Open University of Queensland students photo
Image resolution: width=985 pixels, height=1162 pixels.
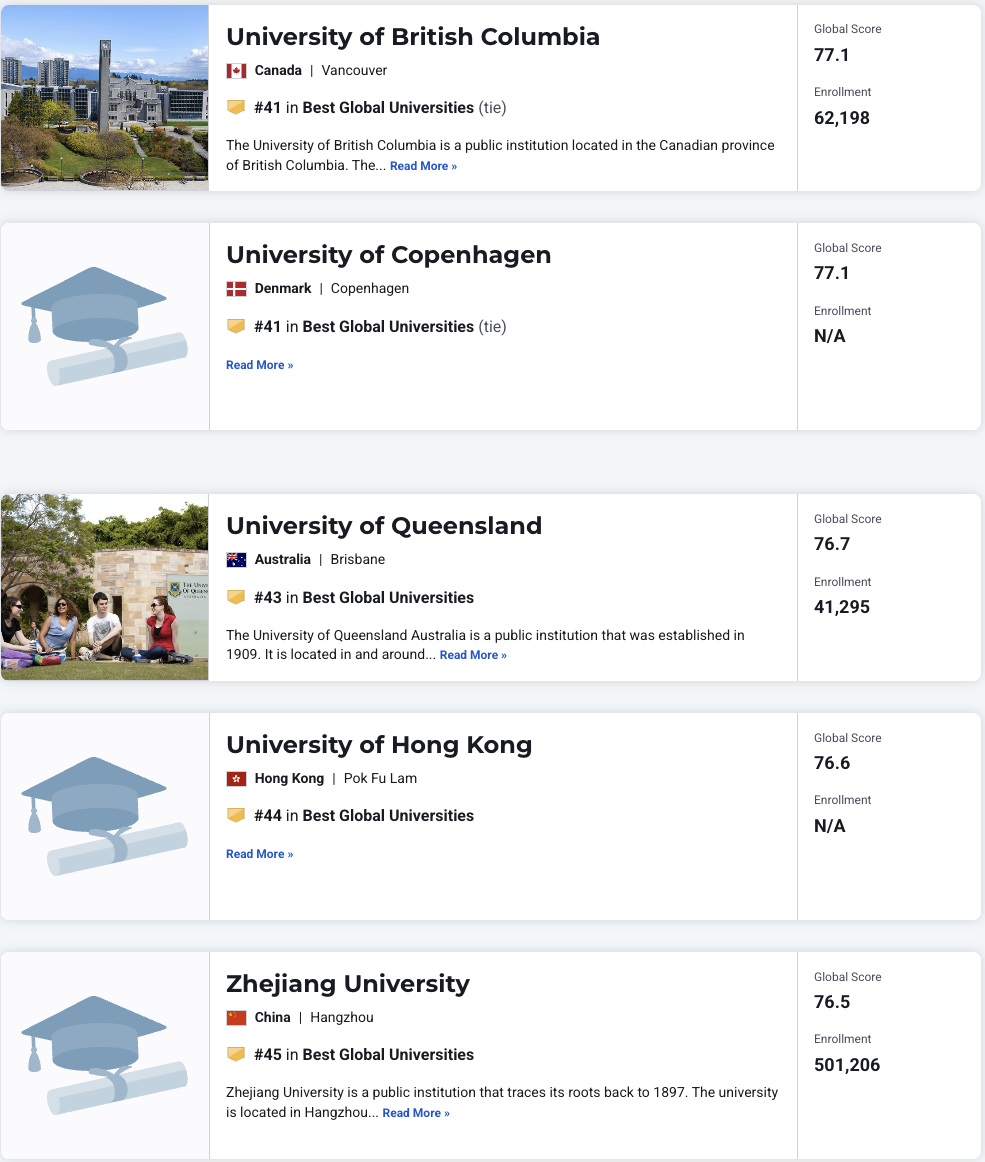tap(105, 587)
